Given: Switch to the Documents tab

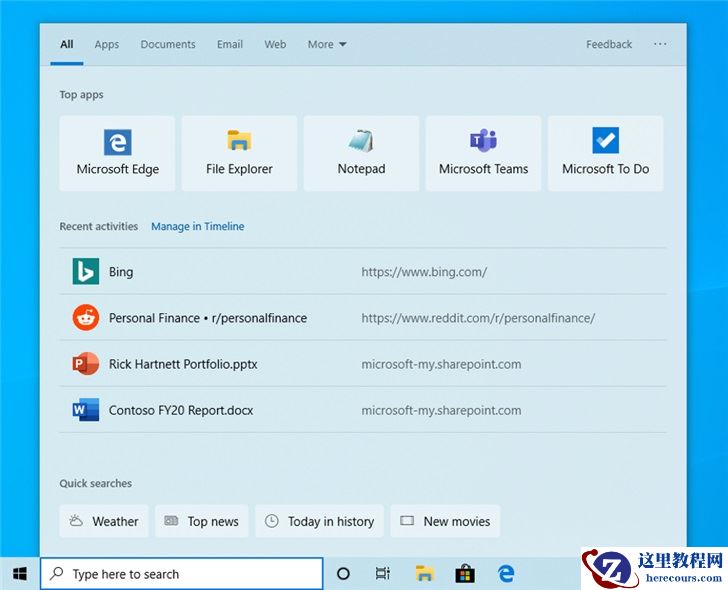Looking at the screenshot, I should [168, 45].
